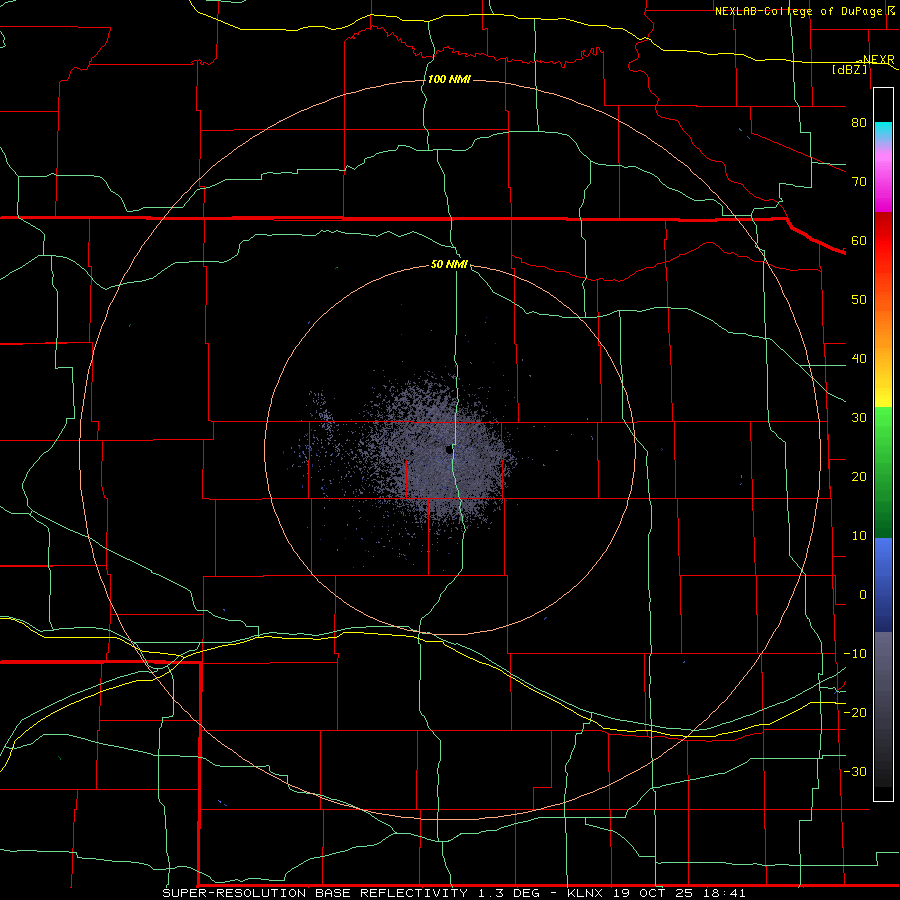Viewport: 900px width, 900px height.
Task: Click the NEXLAB-College of DuPage credit text
Action: click(x=798, y=11)
